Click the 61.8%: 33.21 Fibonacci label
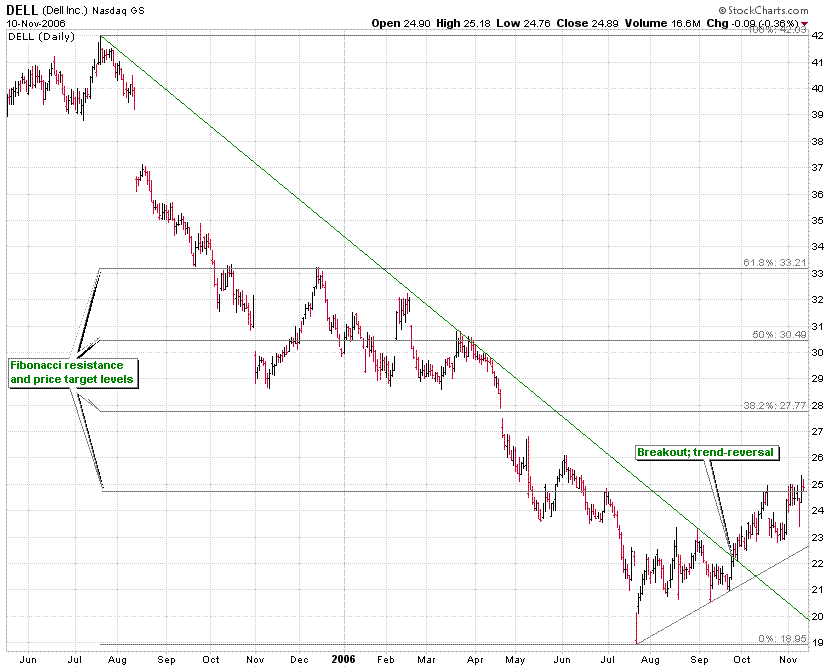 click(x=775, y=263)
